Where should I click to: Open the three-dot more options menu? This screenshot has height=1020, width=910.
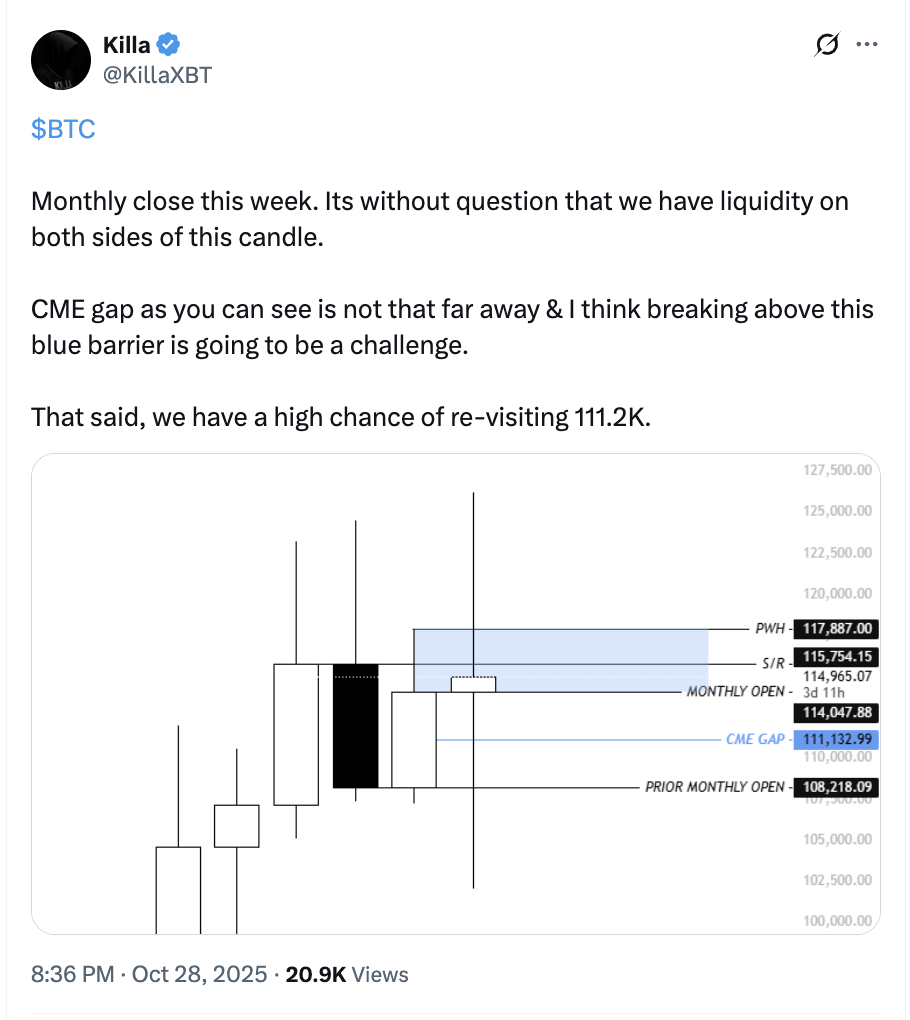867,45
